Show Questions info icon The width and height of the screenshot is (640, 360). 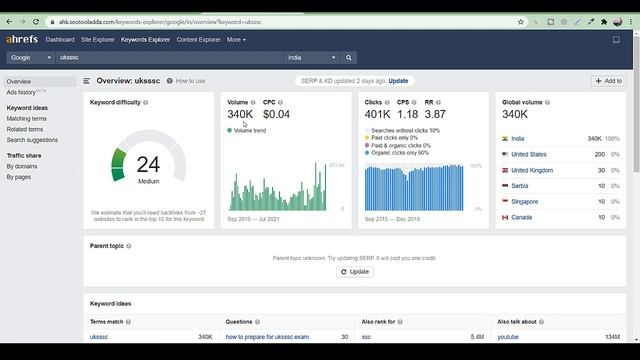click(258, 322)
